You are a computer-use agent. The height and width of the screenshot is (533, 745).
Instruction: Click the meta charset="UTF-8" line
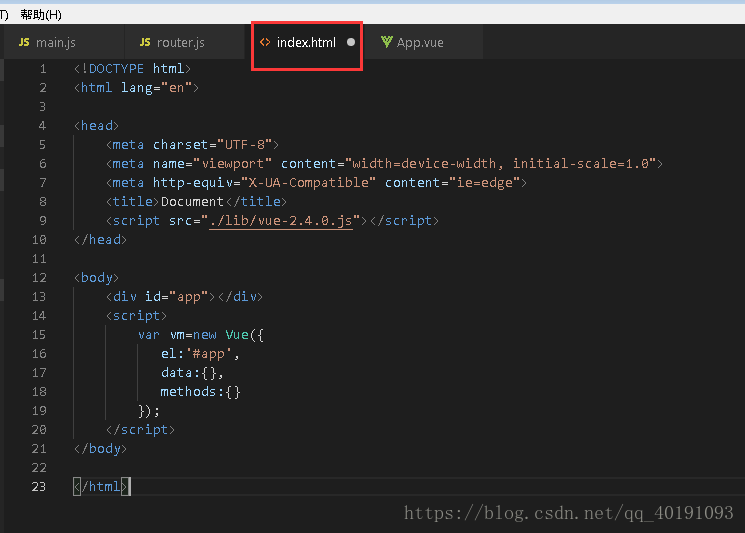coord(192,145)
